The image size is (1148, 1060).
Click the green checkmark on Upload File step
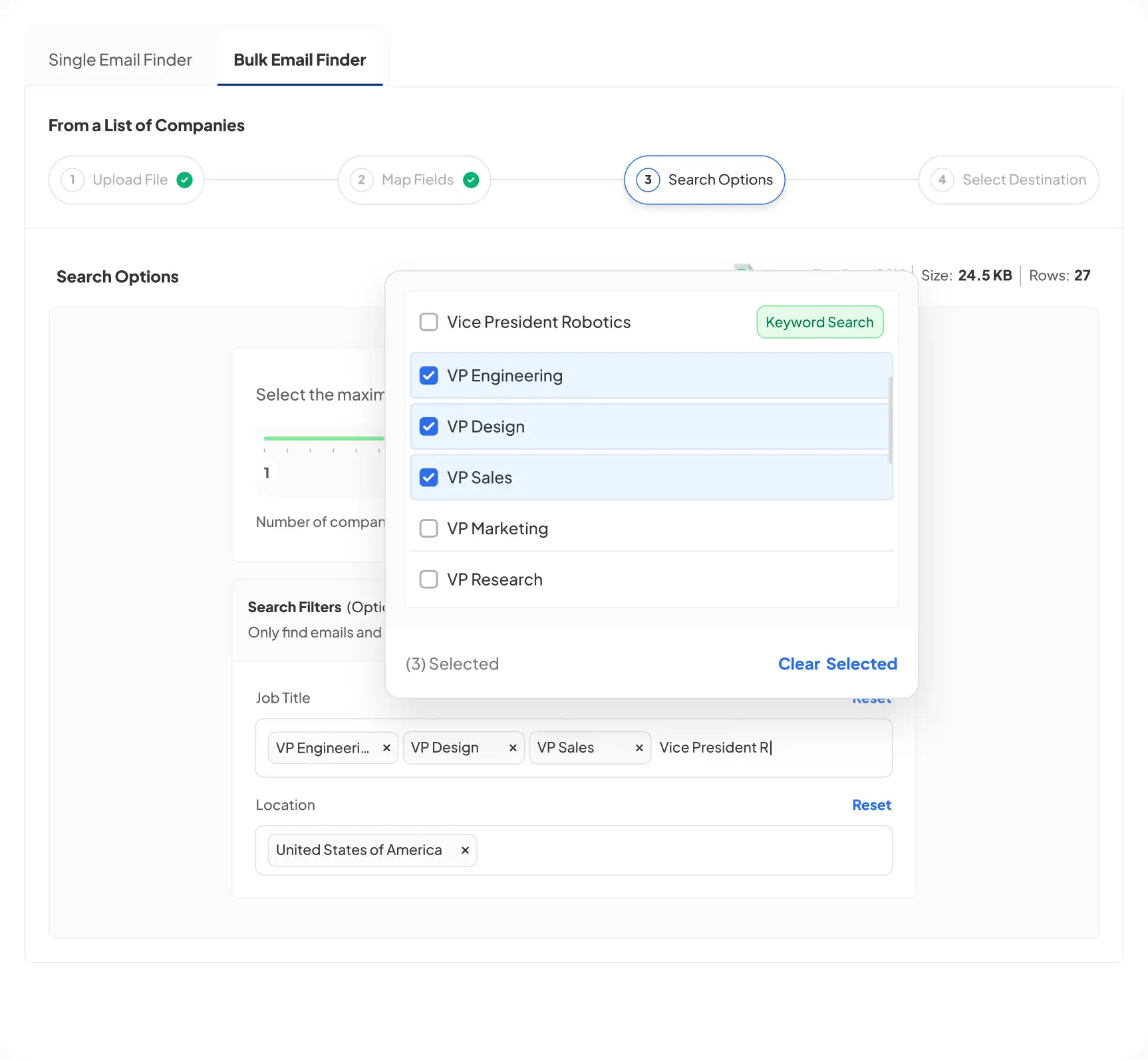point(184,179)
